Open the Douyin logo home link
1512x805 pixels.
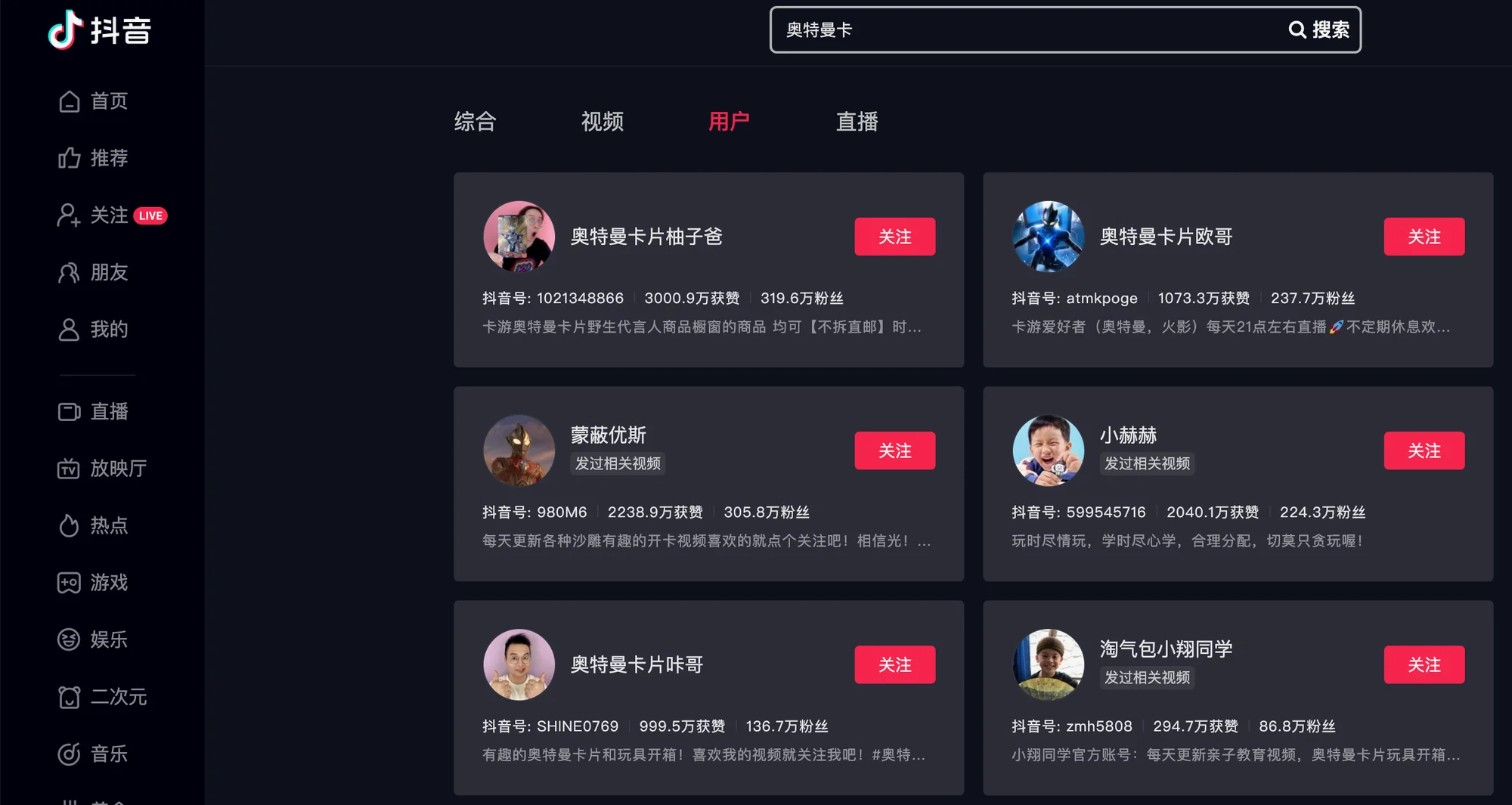[x=100, y=30]
